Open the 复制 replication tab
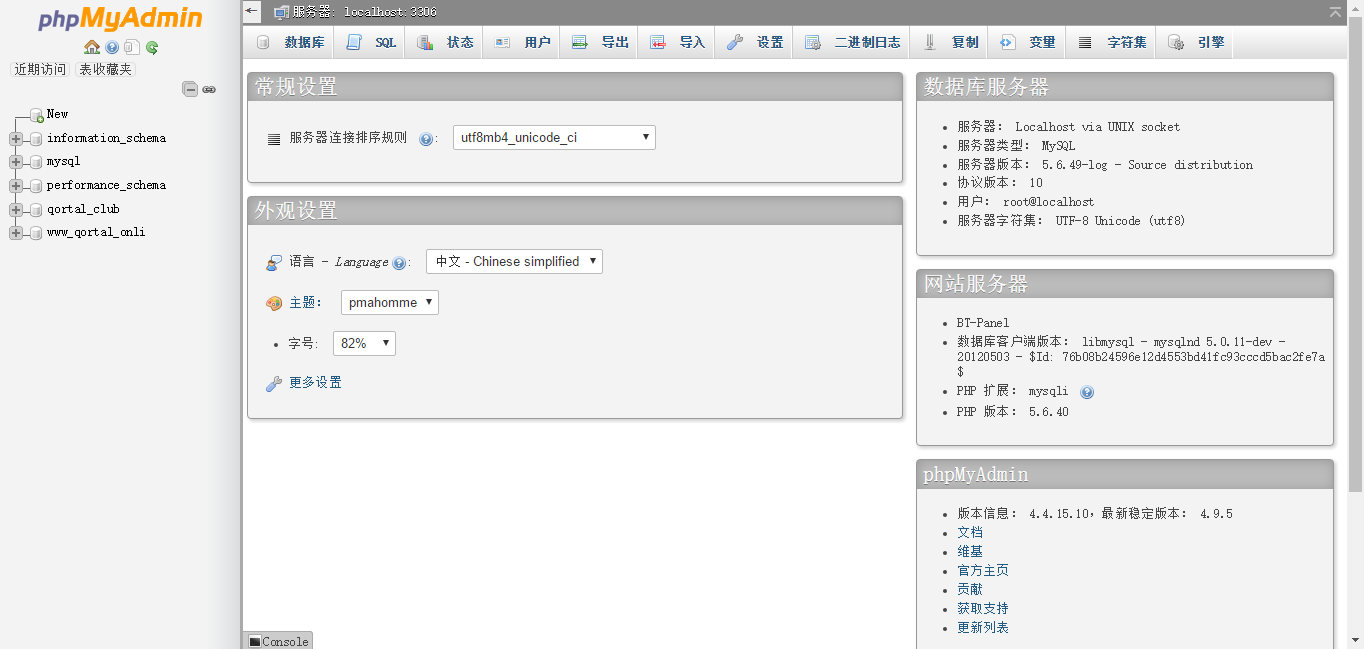 (950, 42)
